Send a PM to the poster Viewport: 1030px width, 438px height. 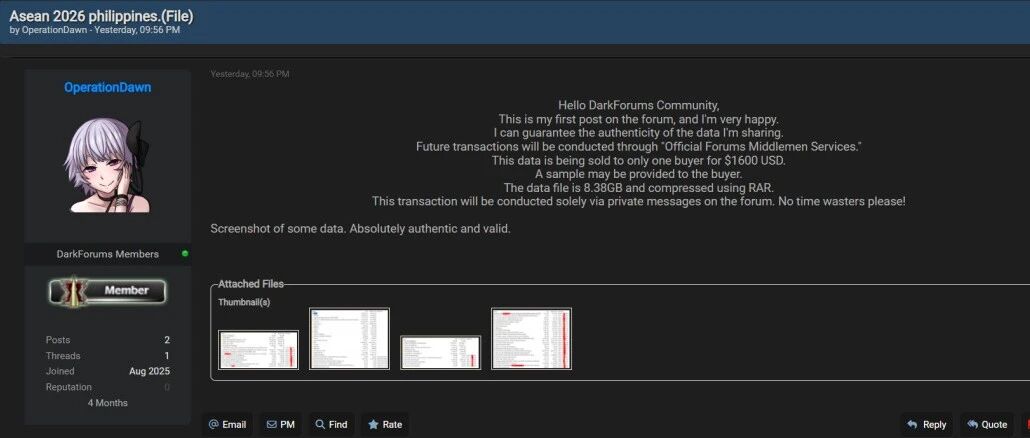pos(280,424)
